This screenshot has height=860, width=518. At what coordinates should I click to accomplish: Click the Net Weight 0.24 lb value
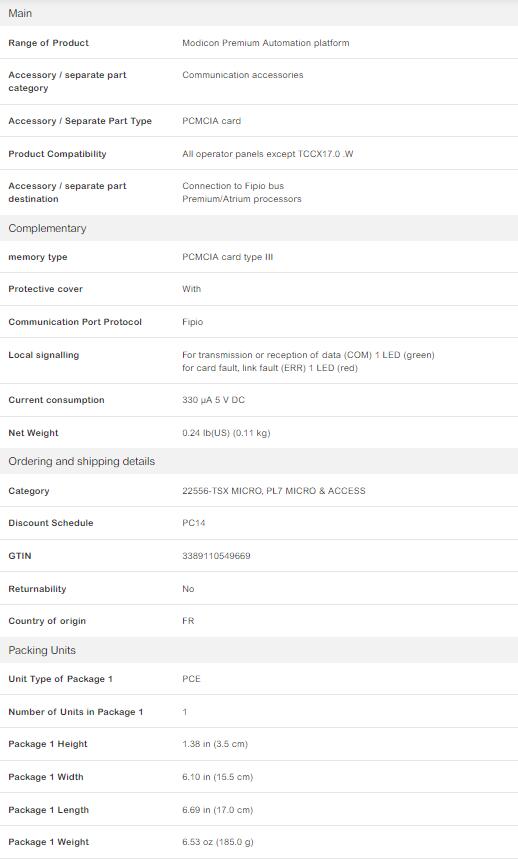(226, 433)
